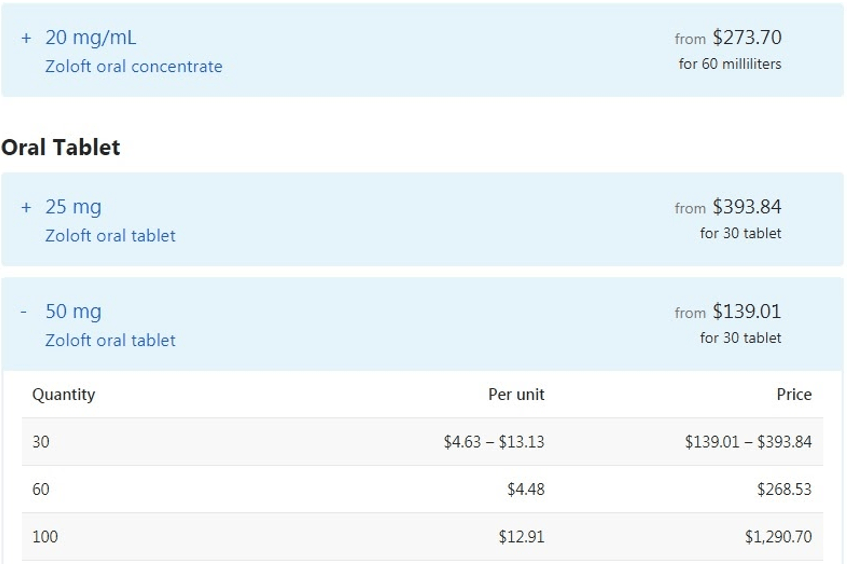Click the $4.63 – $13.13 per-unit cell
This screenshot has width=849, height=575.
(x=494, y=442)
